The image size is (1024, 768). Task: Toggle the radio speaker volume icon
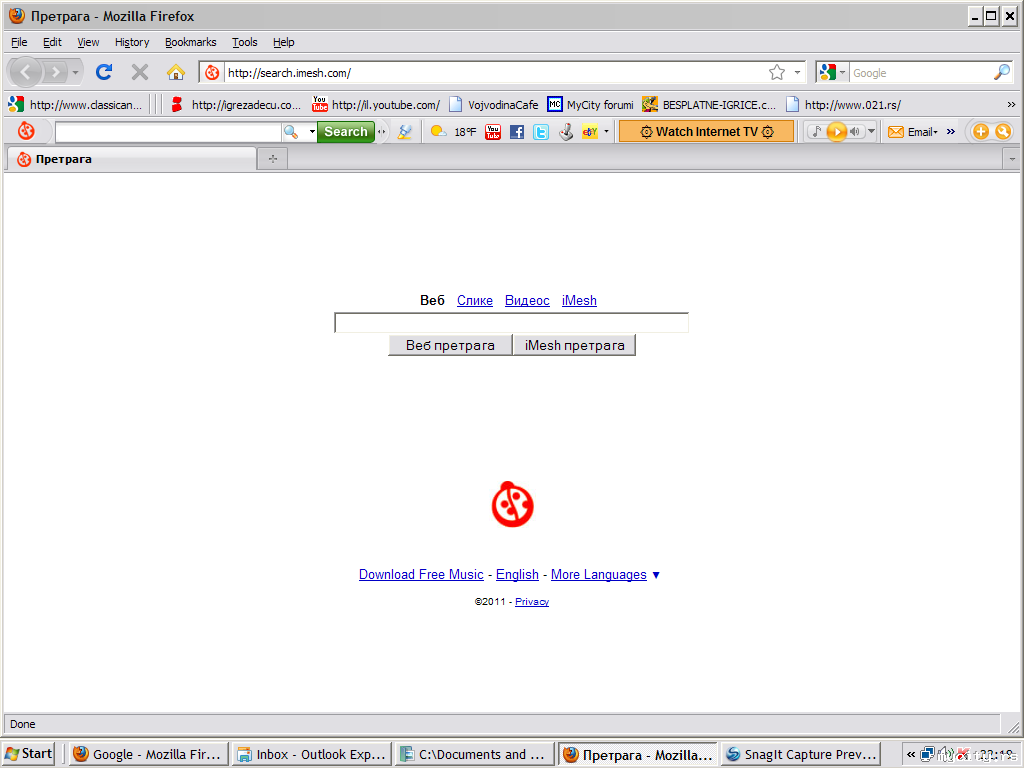point(855,132)
